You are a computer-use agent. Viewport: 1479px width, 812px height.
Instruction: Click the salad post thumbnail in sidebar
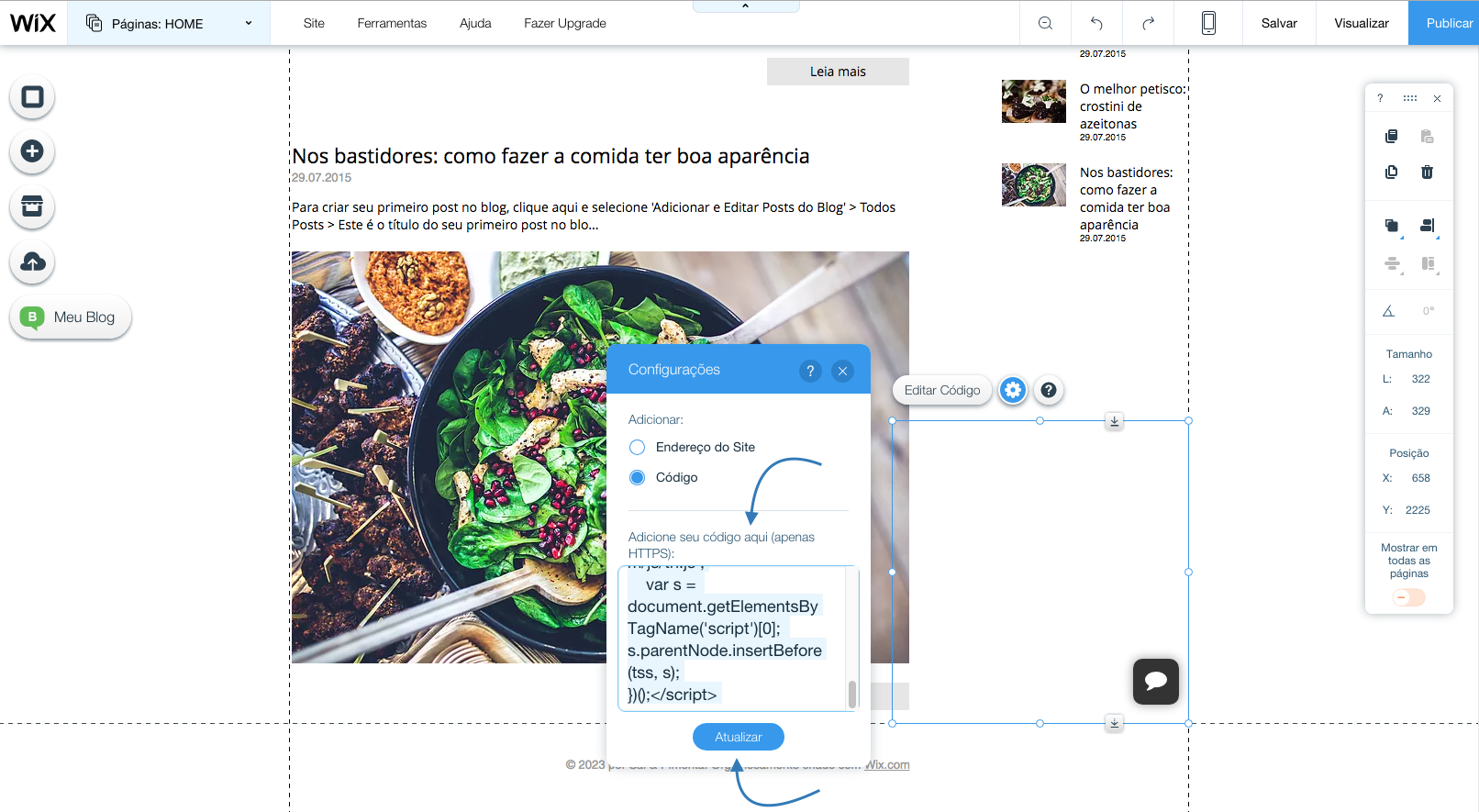1034,184
